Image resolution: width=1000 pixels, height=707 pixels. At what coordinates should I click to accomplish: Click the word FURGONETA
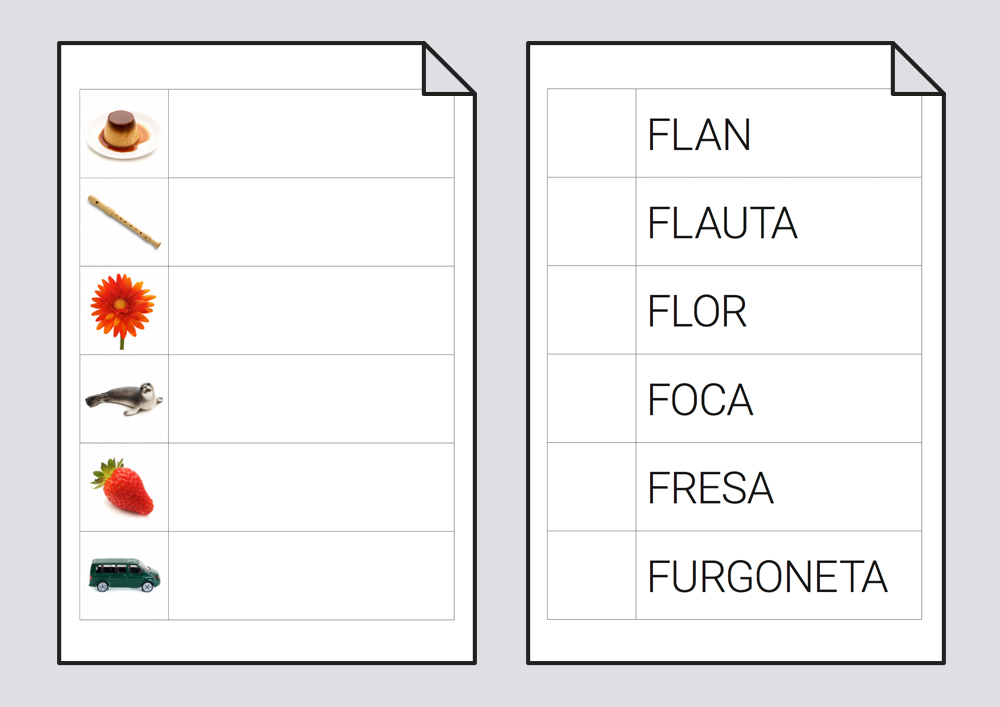click(767, 577)
